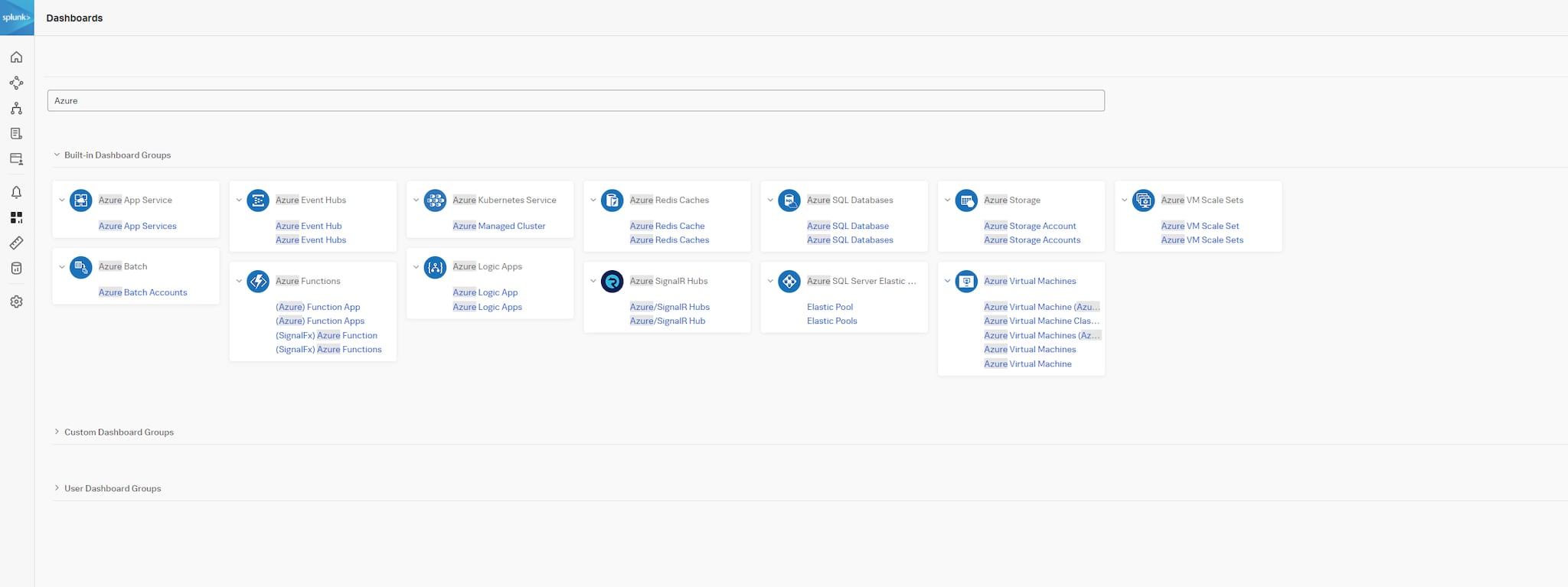1568x587 pixels.
Task: Collapse the Azure Storage group chevron
Action: pos(947,201)
